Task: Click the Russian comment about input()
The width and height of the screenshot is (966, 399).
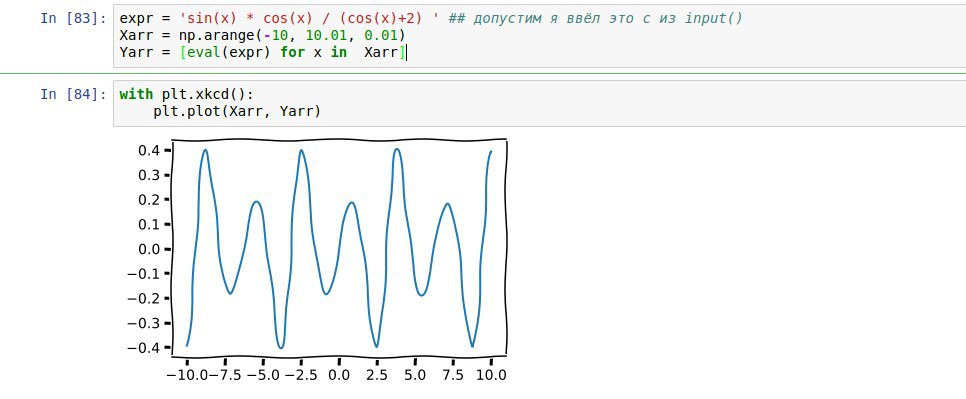Action: coord(595,18)
